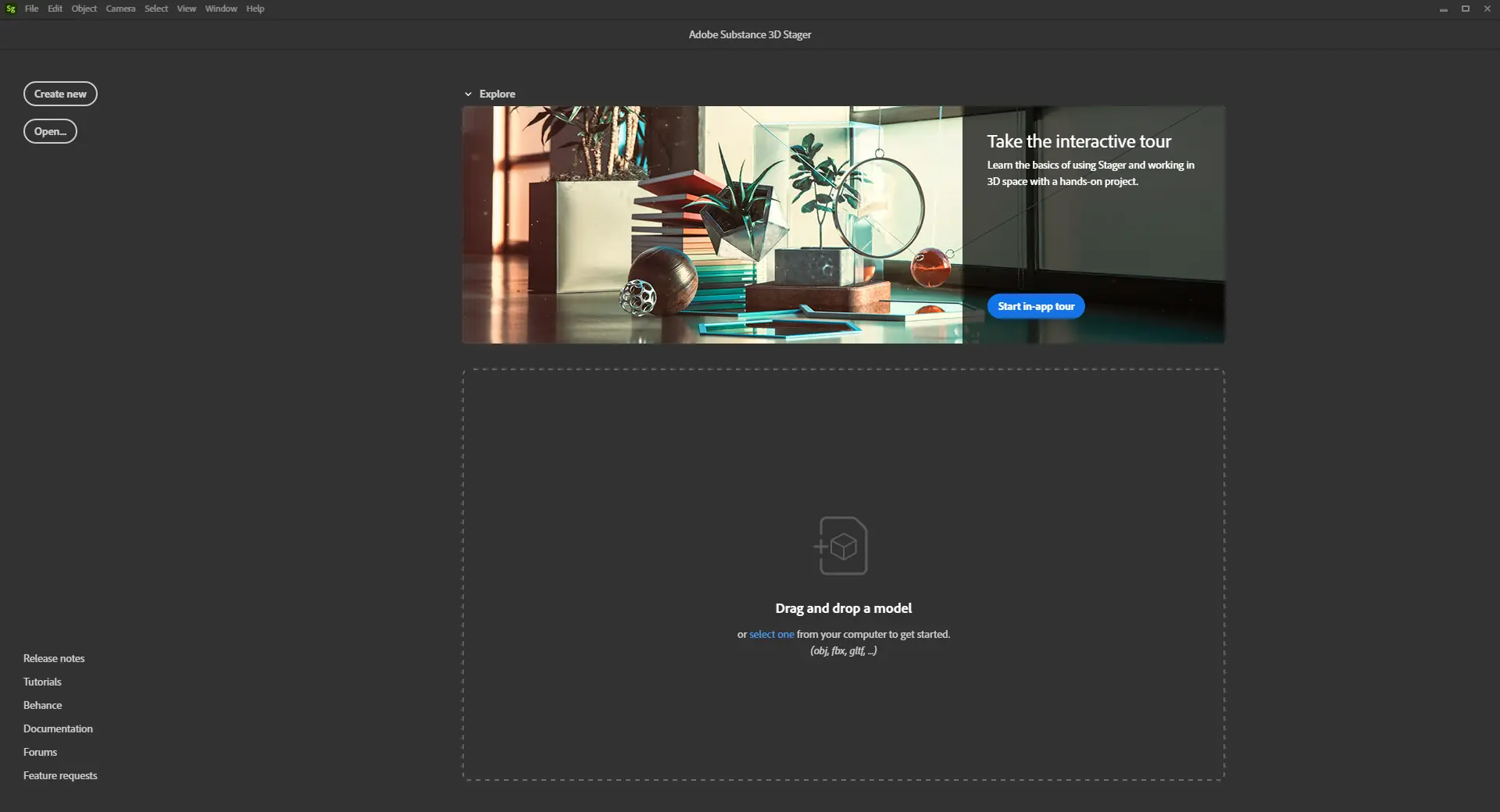The height and width of the screenshot is (812, 1500).
Task: Click Open to browse for a file
Action: click(49, 131)
